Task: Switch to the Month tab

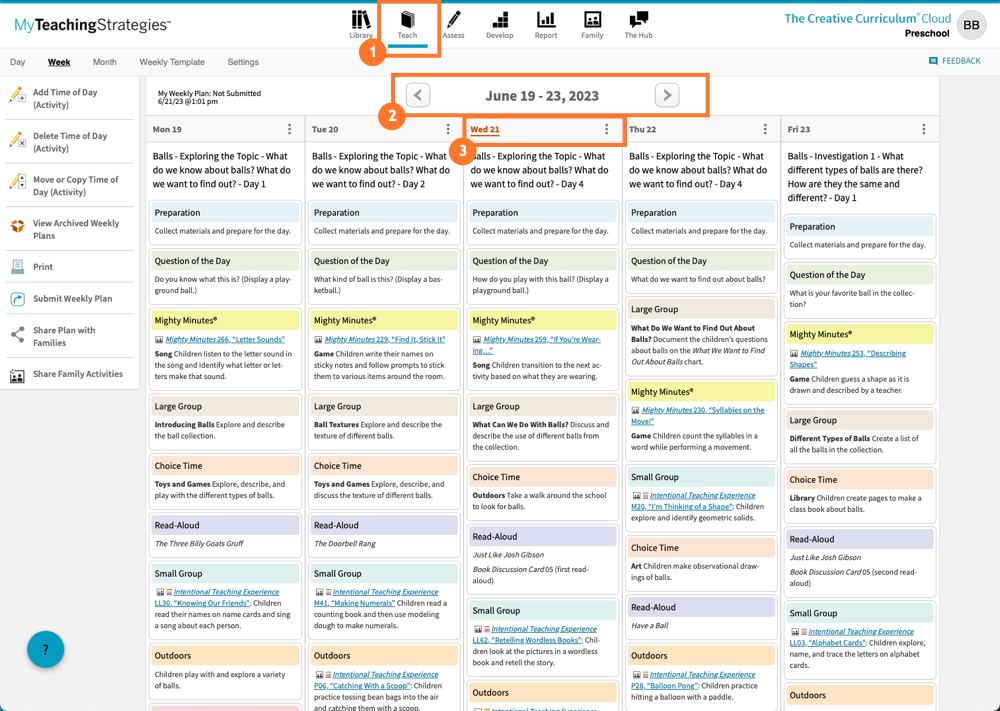Action: coord(103,62)
